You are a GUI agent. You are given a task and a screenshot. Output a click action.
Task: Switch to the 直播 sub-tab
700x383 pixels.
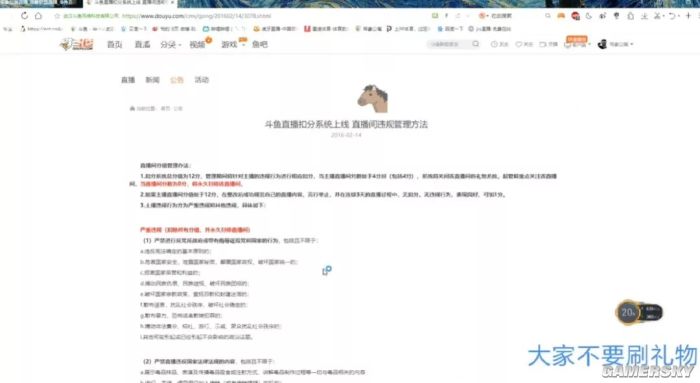(x=128, y=80)
